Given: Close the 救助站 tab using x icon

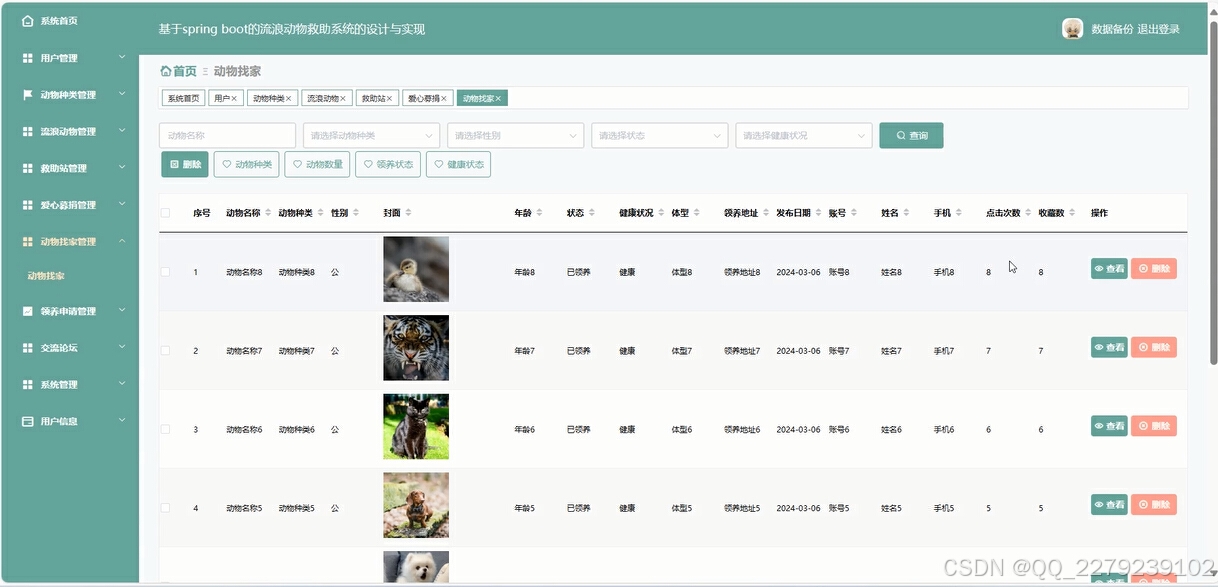Looking at the screenshot, I should [x=390, y=98].
